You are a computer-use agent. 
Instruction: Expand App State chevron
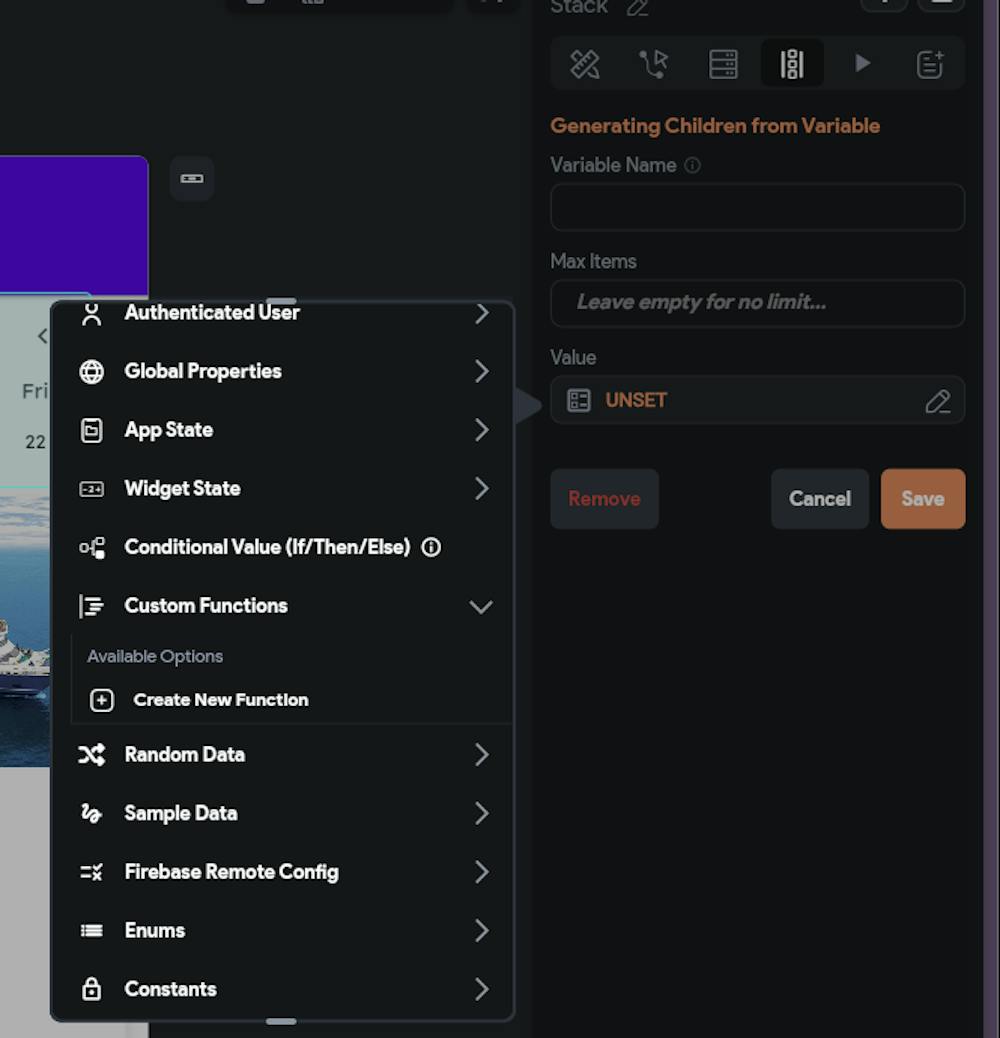(482, 430)
